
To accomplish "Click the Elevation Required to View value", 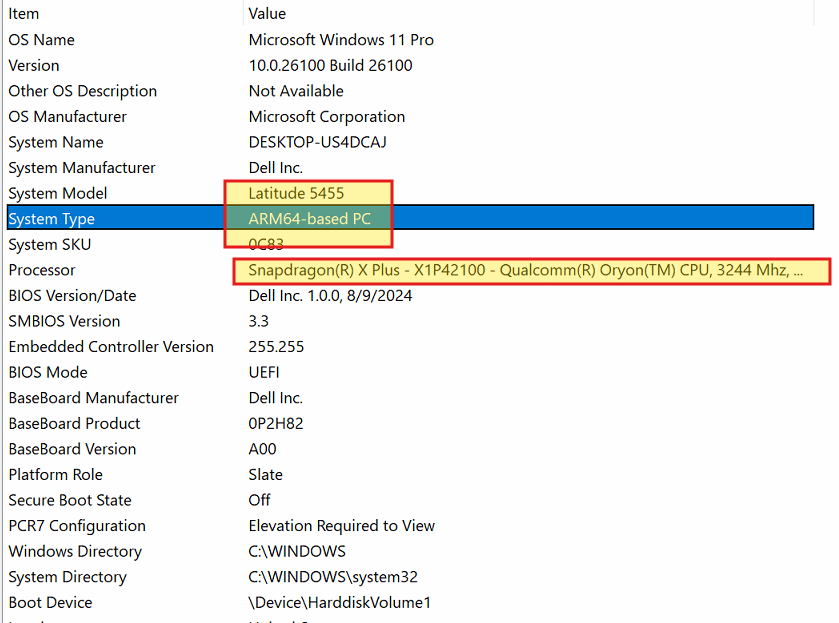I will point(341,526).
